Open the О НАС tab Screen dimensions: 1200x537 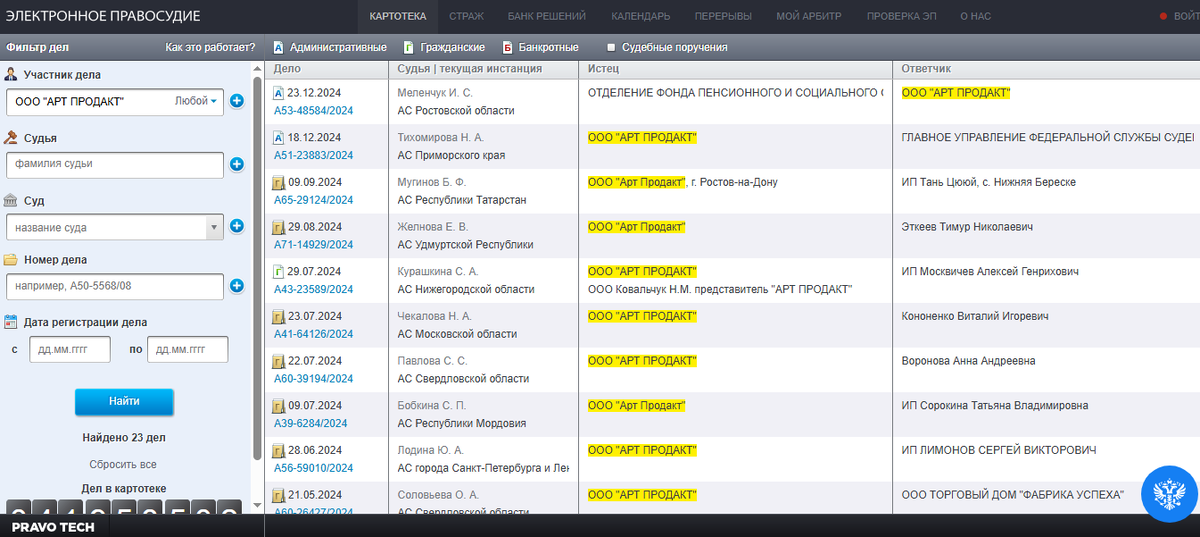point(977,16)
